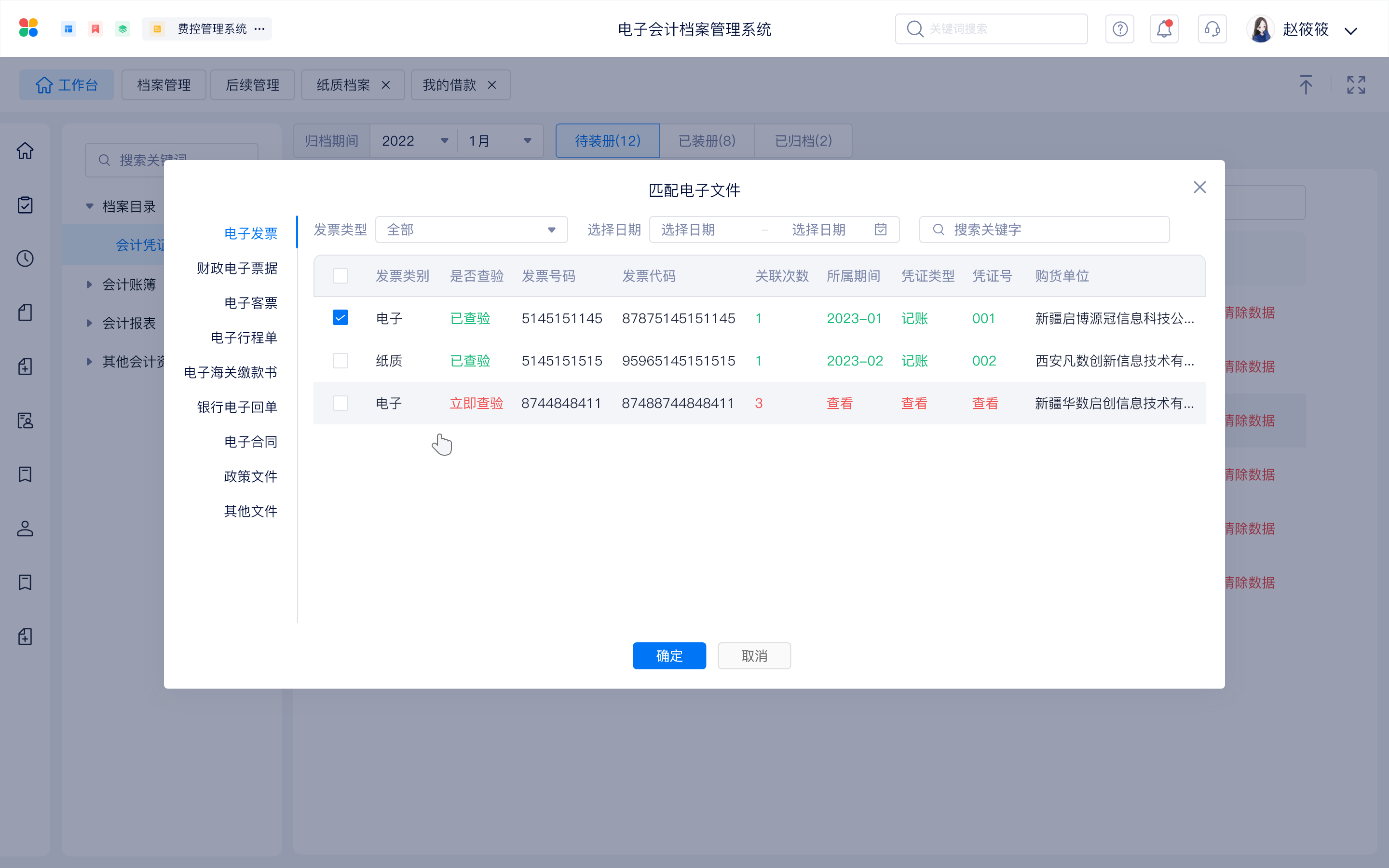Select 其他文件 in the dialog menu
Image resolution: width=1389 pixels, height=868 pixels.
click(251, 511)
